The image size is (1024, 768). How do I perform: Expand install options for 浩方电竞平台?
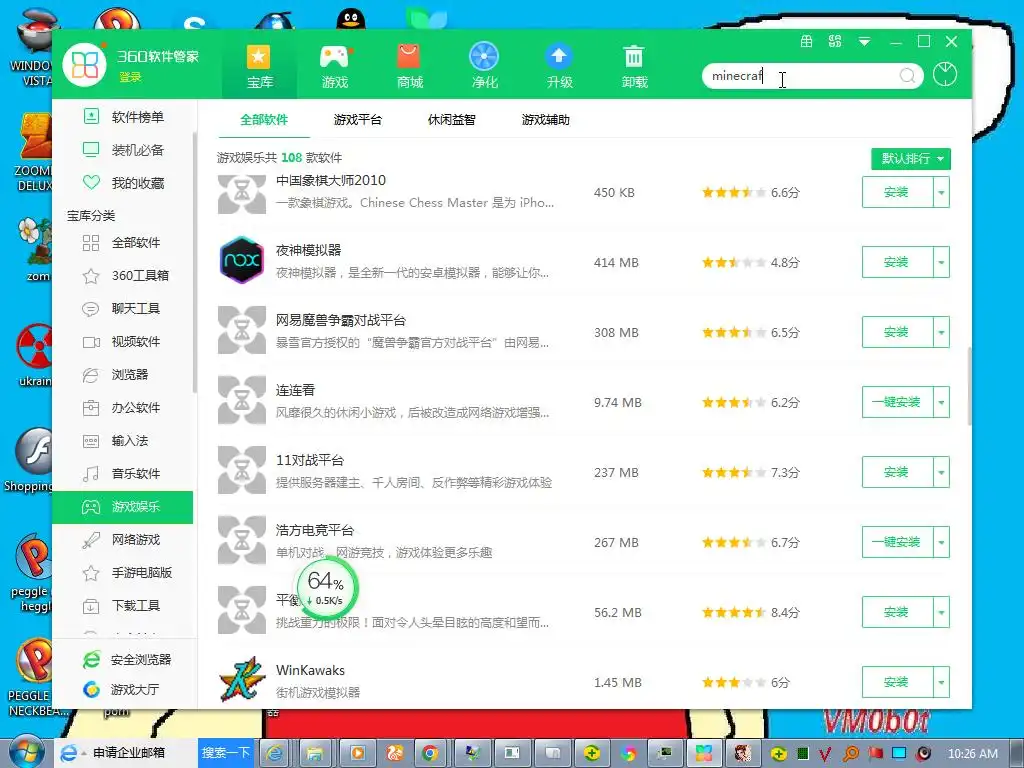click(941, 542)
